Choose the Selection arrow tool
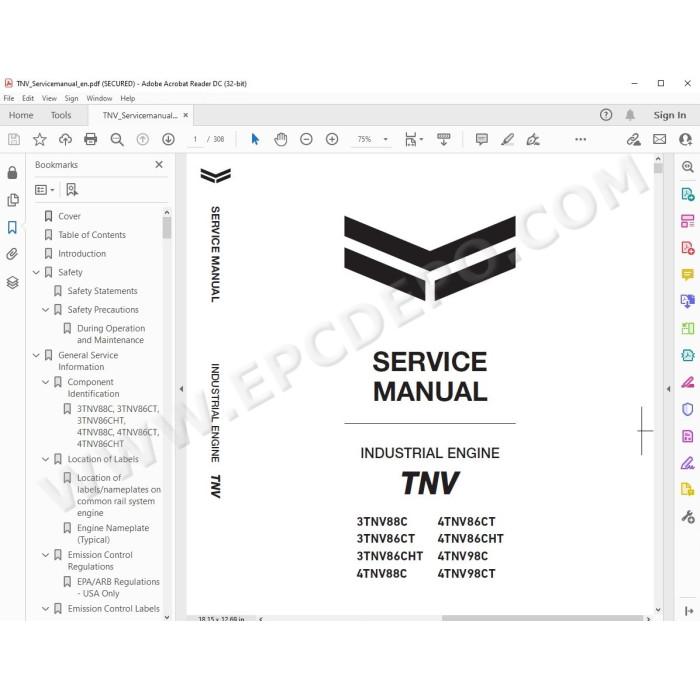 (x=255, y=139)
